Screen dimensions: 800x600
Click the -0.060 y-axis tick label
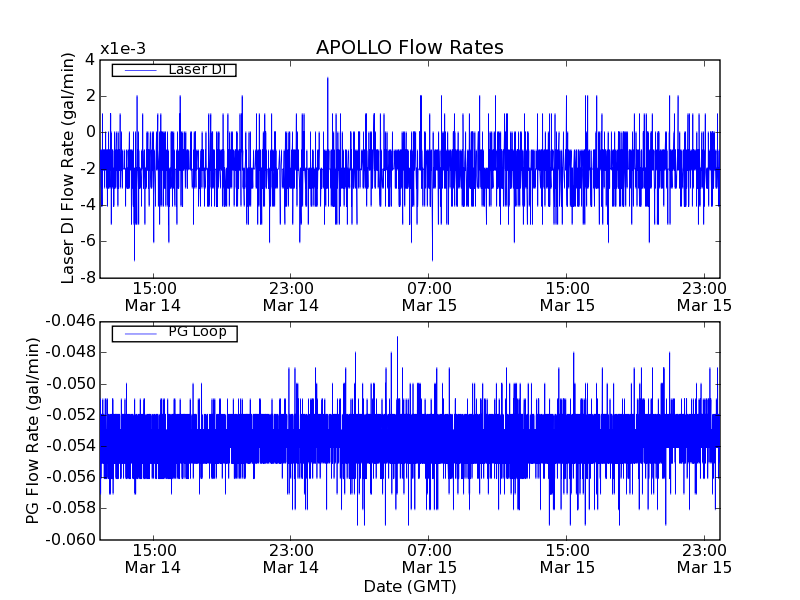tap(69, 540)
